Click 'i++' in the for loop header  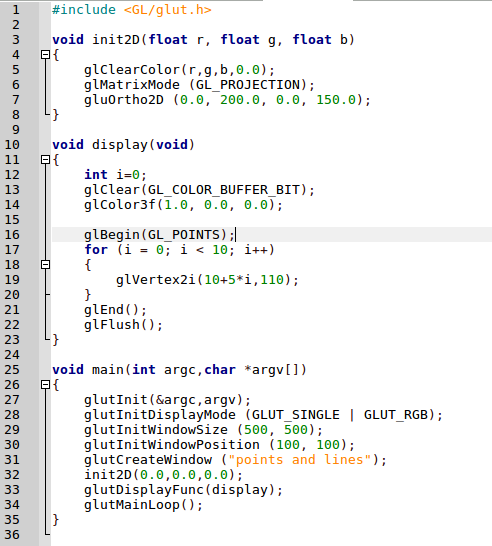pyautogui.click(x=256, y=250)
